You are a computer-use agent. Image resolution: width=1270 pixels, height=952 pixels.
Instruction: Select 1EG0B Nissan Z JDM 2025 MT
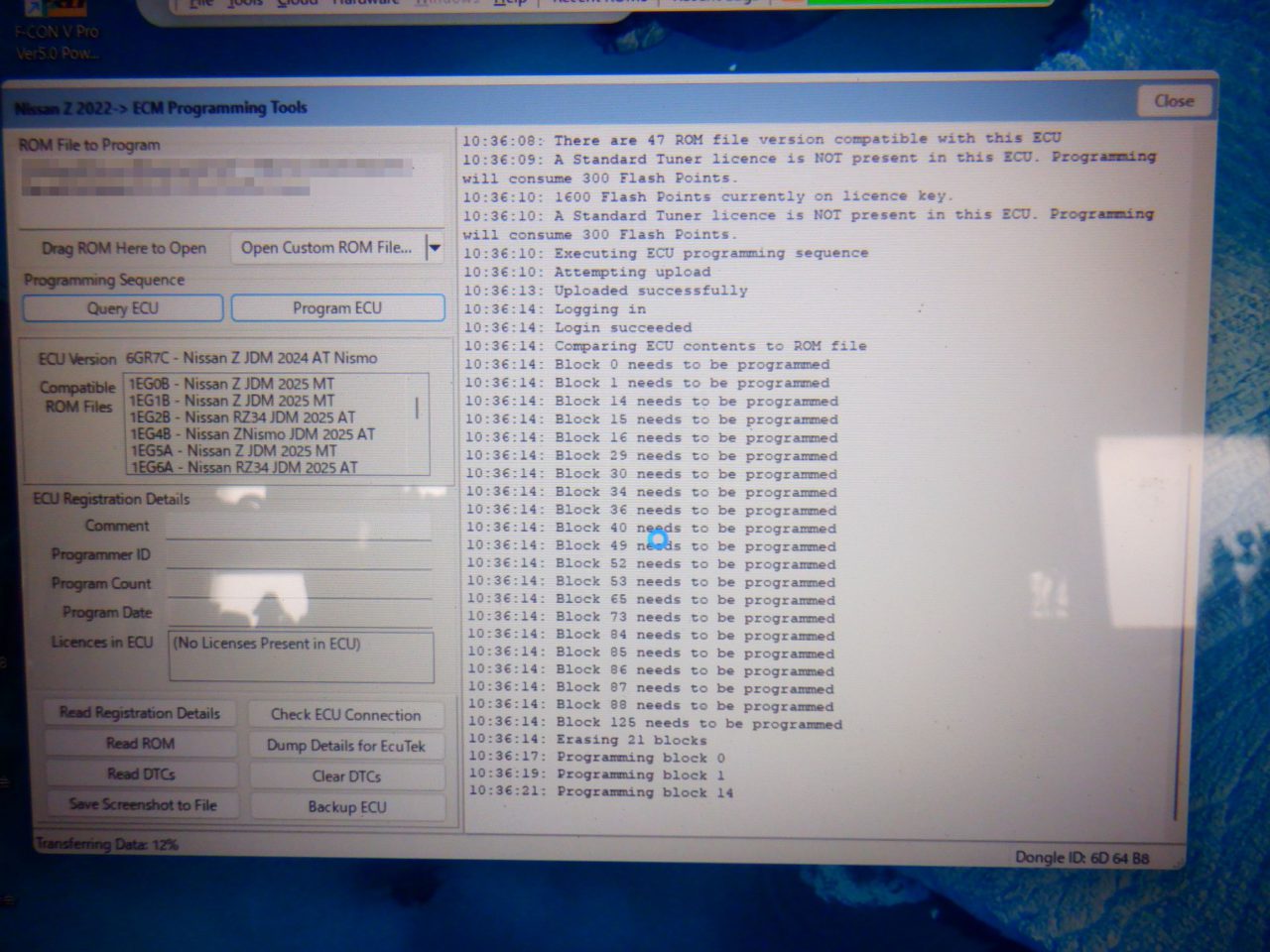232,384
